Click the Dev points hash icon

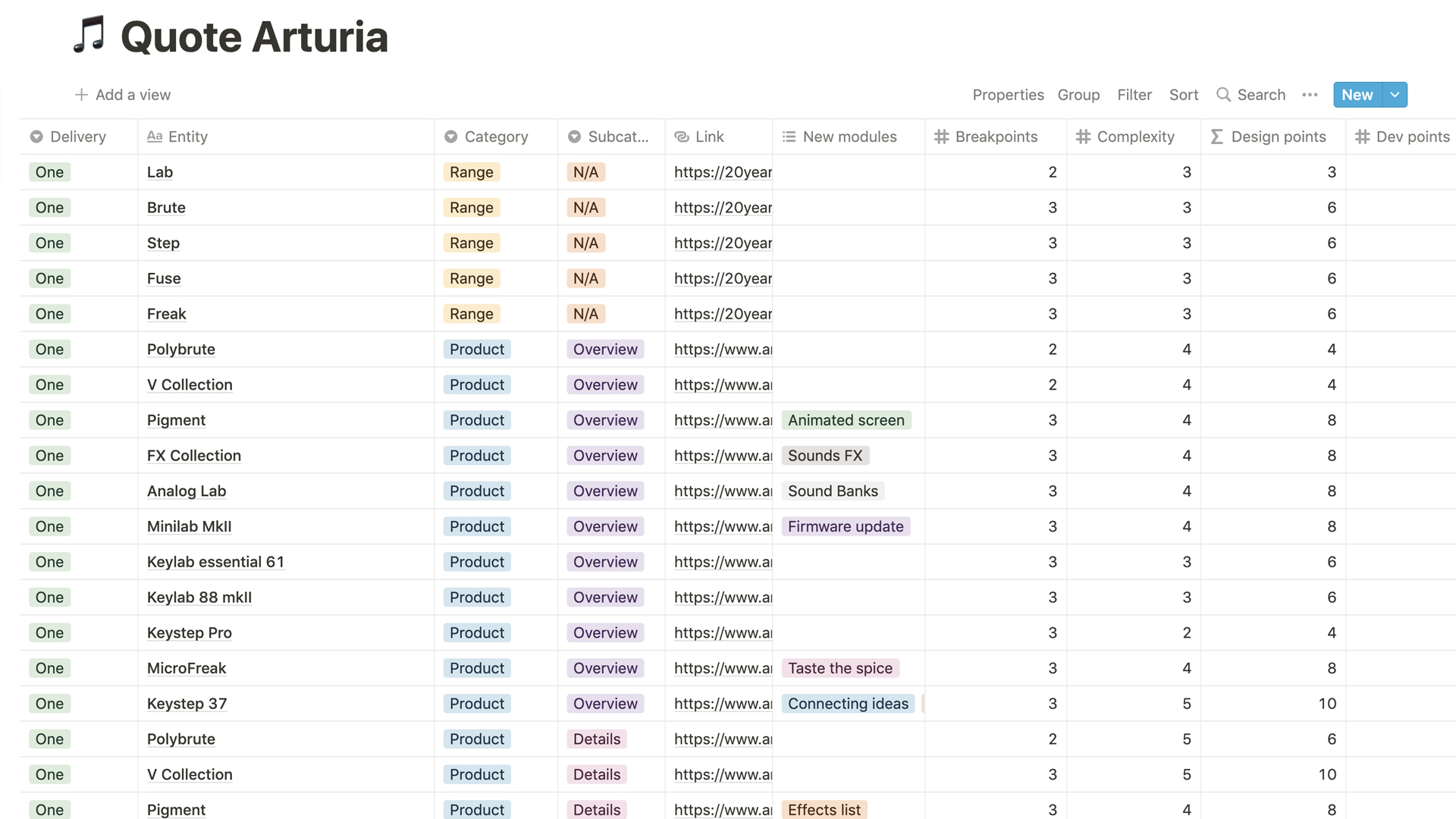point(1363,136)
